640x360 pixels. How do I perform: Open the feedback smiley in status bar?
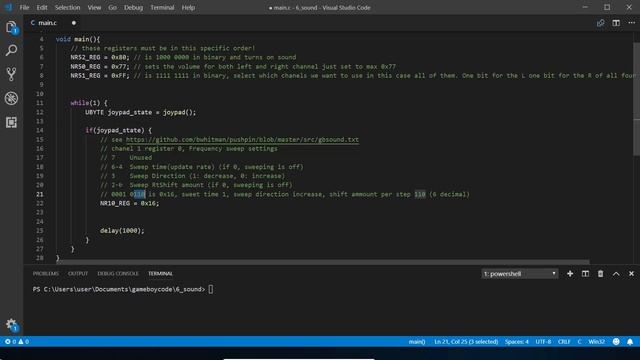click(x=616, y=342)
